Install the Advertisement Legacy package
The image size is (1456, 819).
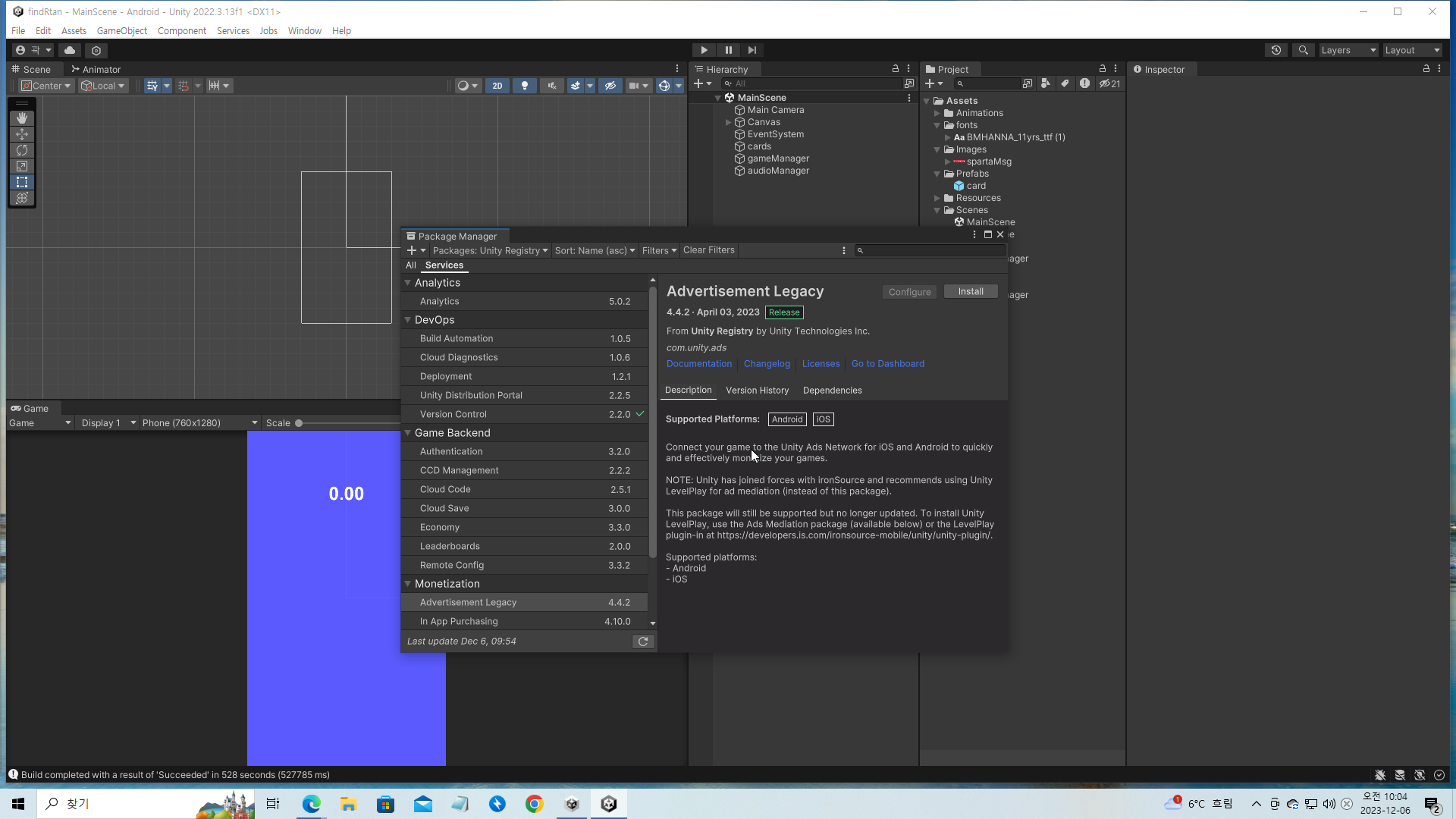[971, 292]
